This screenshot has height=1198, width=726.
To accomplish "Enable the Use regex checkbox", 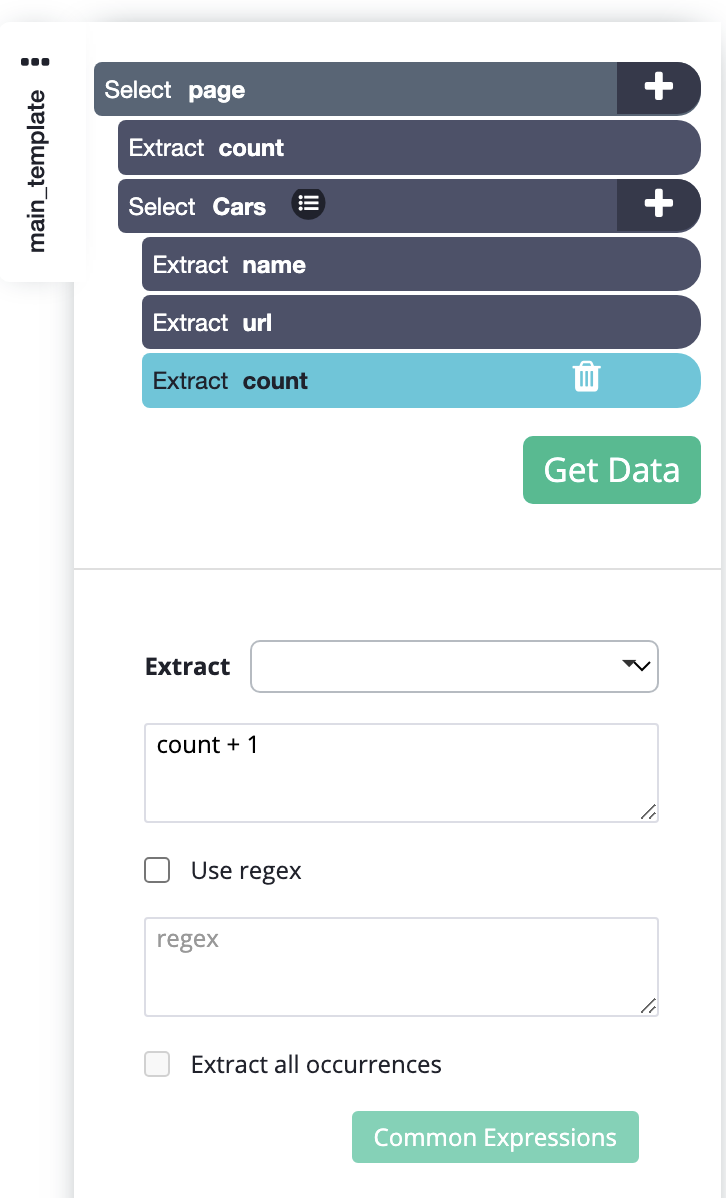I will tap(158, 871).
